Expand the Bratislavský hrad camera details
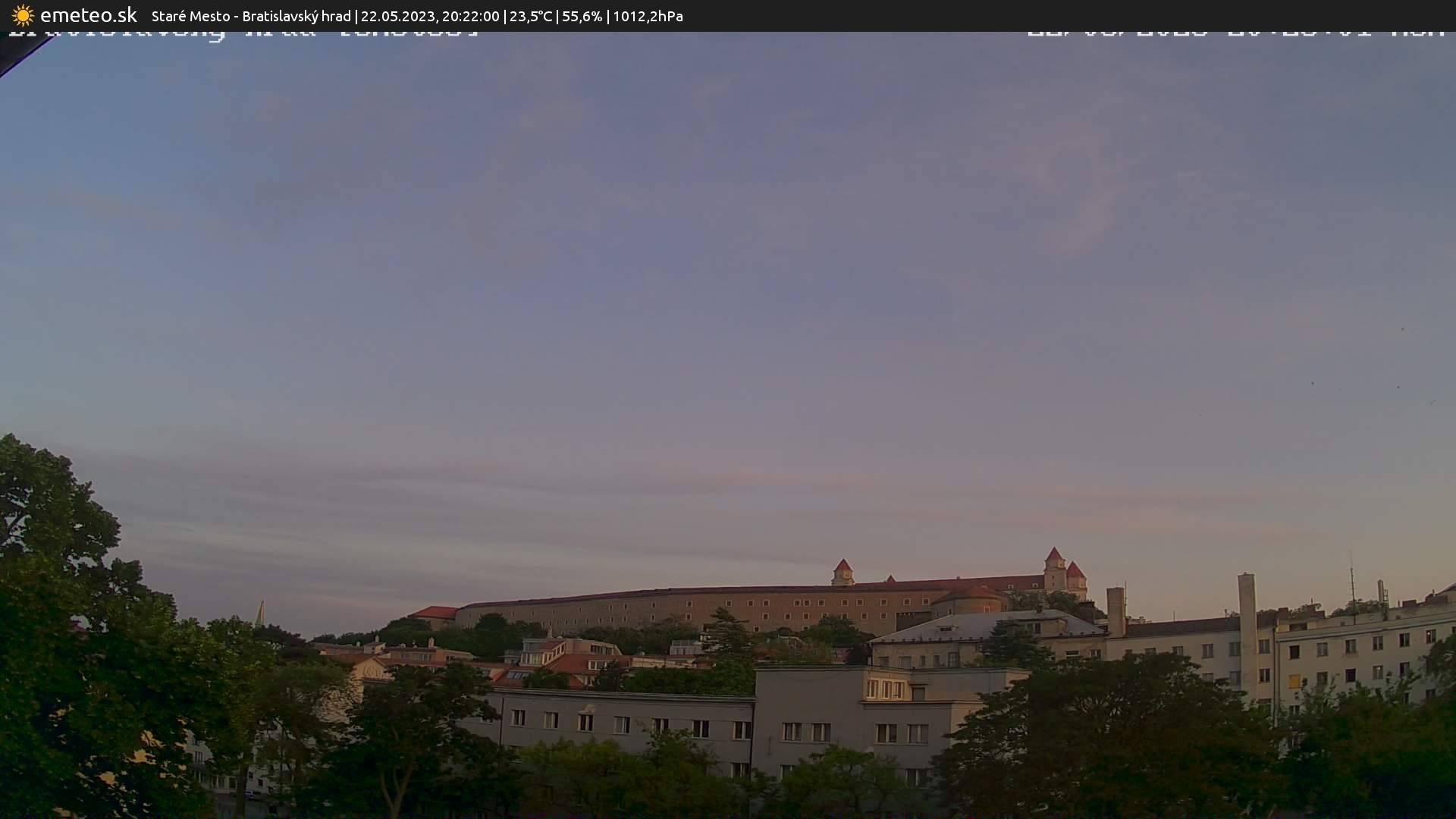Image resolution: width=1456 pixels, height=819 pixels. click(x=296, y=15)
